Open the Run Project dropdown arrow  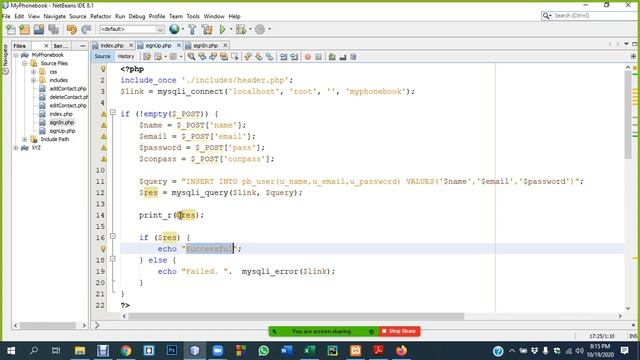(231, 29)
